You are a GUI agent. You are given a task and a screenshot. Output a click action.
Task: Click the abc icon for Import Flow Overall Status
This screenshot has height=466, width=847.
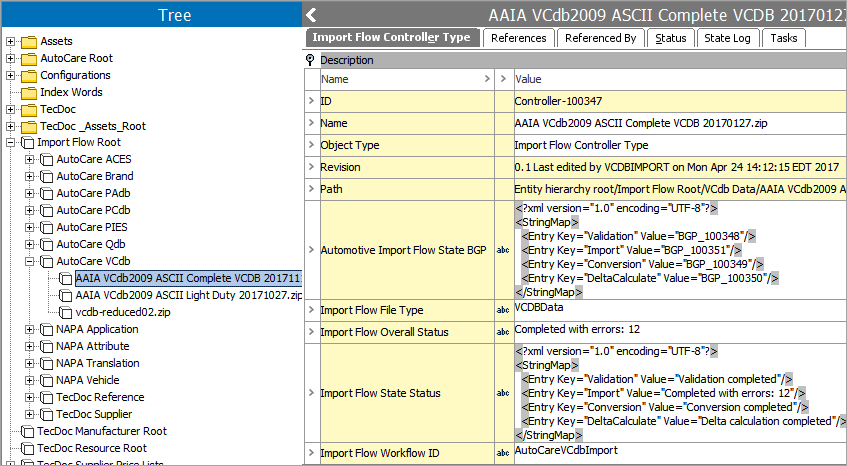503,332
